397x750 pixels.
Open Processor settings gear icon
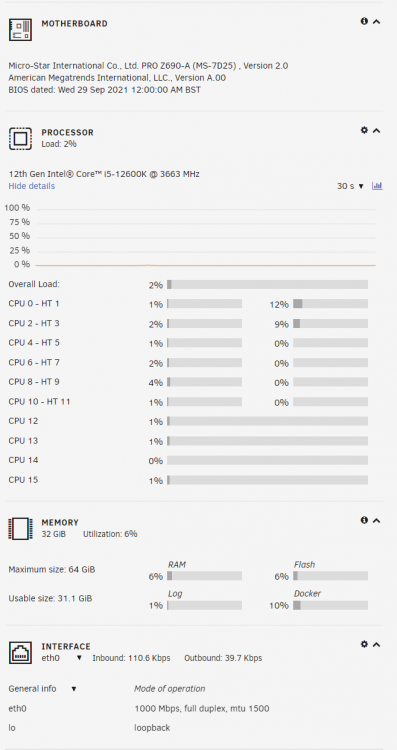click(364, 130)
